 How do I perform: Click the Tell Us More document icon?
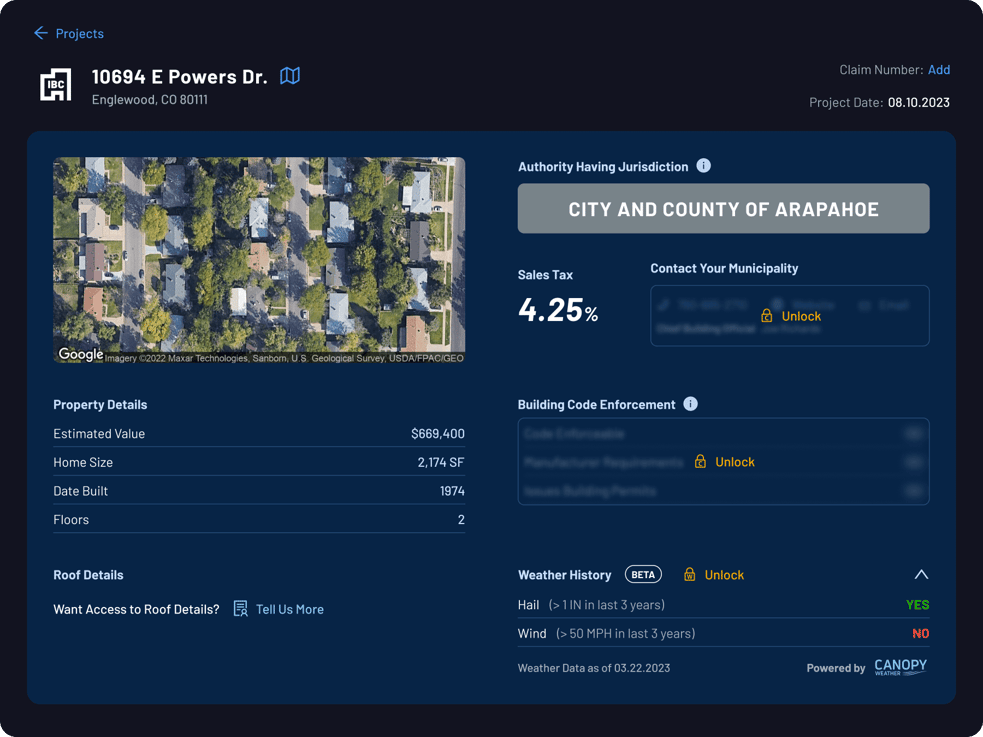pos(240,609)
